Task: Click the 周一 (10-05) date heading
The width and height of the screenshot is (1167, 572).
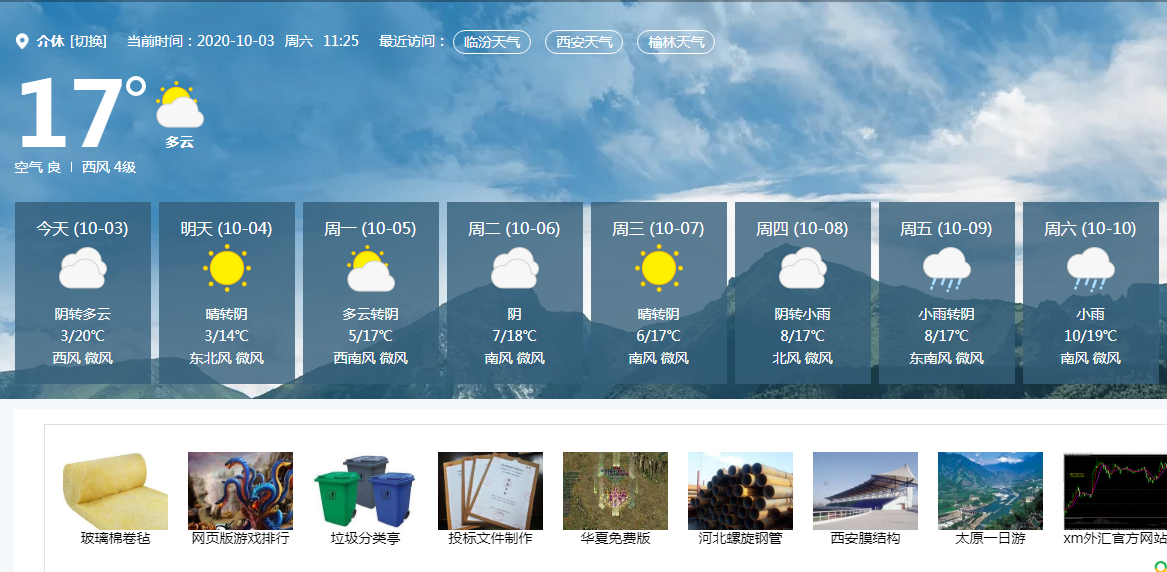Action: pos(371,229)
